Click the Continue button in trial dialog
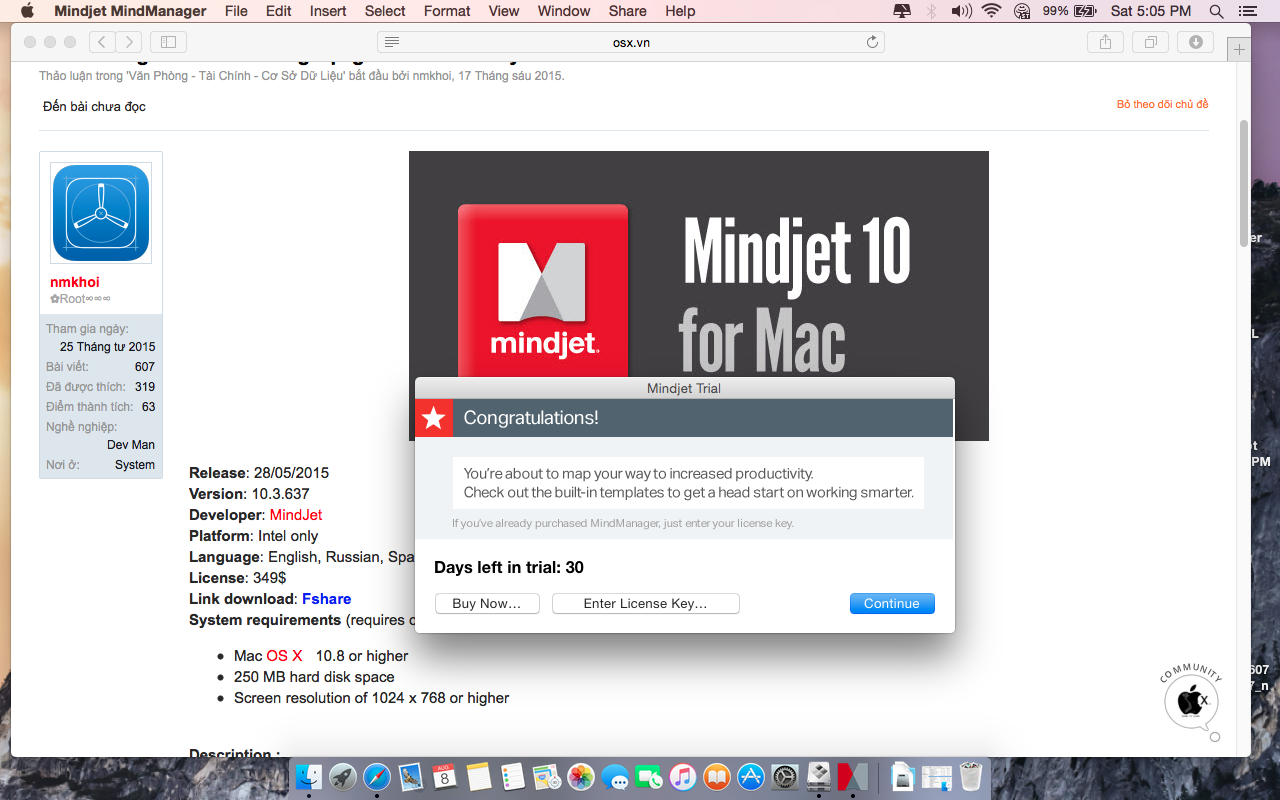1280x800 pixels. coord(892,603)
